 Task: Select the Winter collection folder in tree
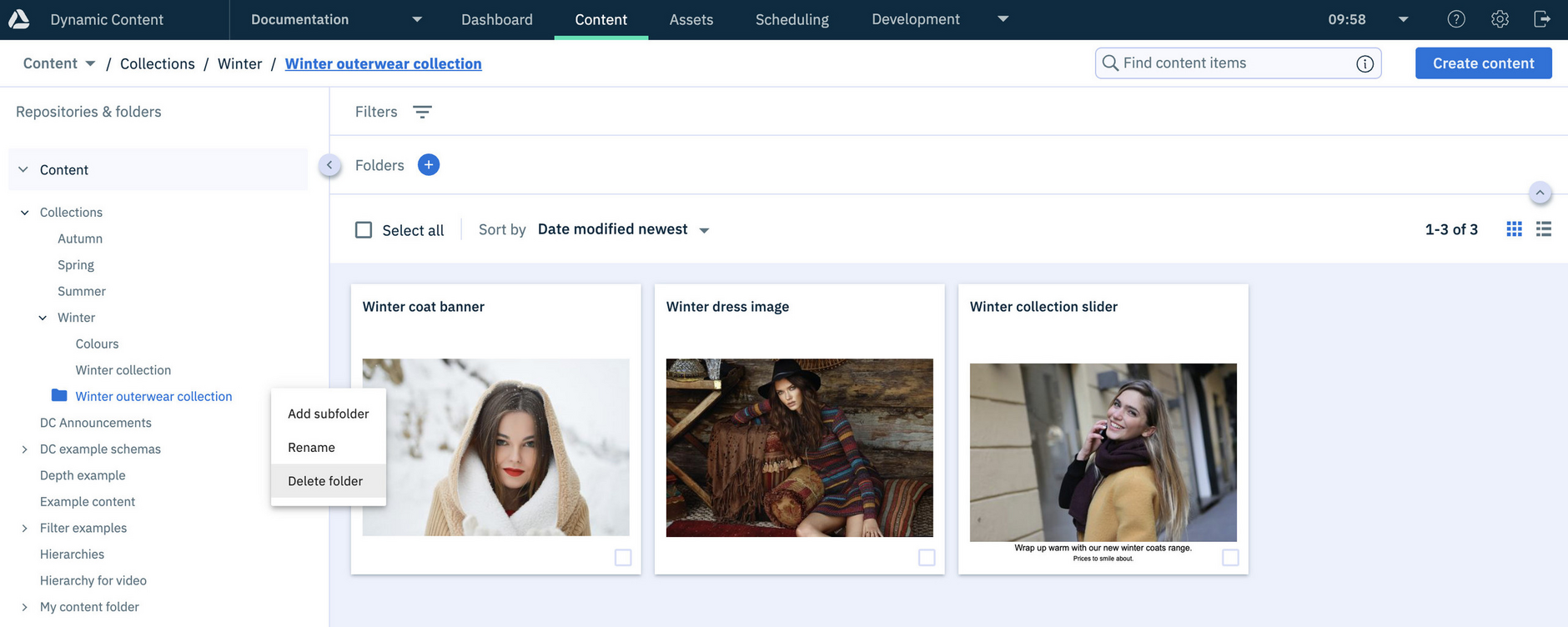123,370
